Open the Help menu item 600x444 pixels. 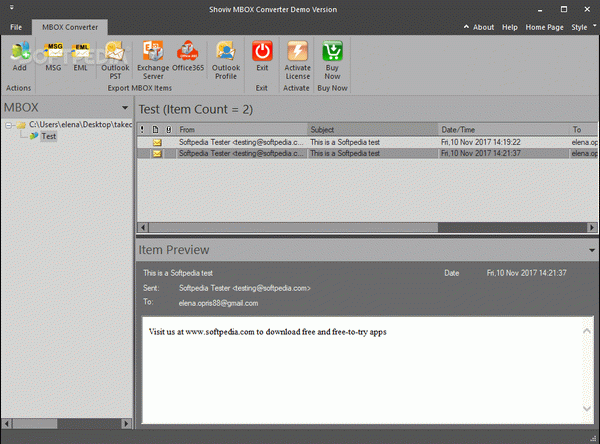[510, 27]
